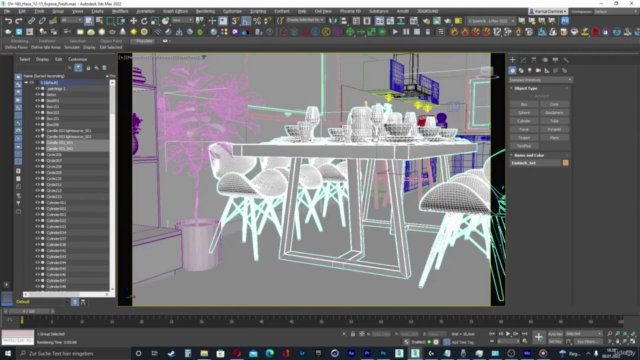Screen dimensions: 640x360
Task: Select the Link tool
Action: pyautogui.click(x=31, y=21)
